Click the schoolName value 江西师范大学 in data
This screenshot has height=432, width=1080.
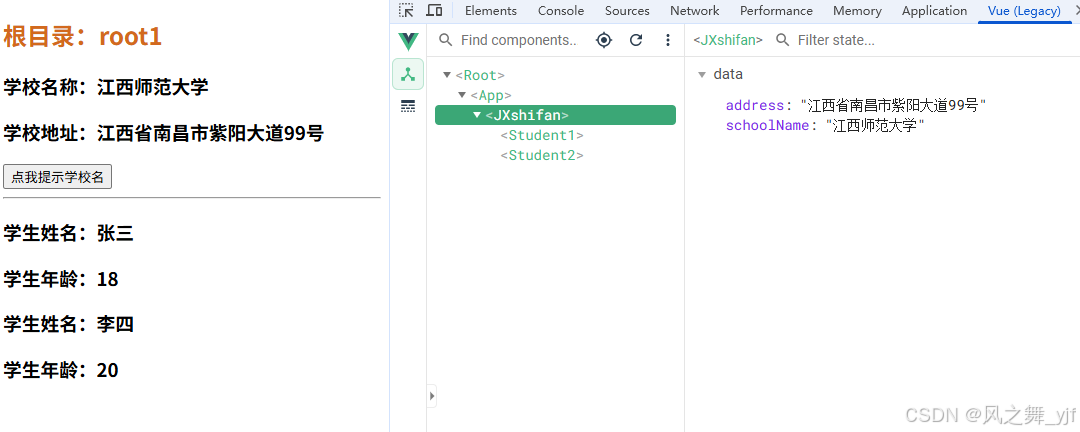tap(874, 125)
